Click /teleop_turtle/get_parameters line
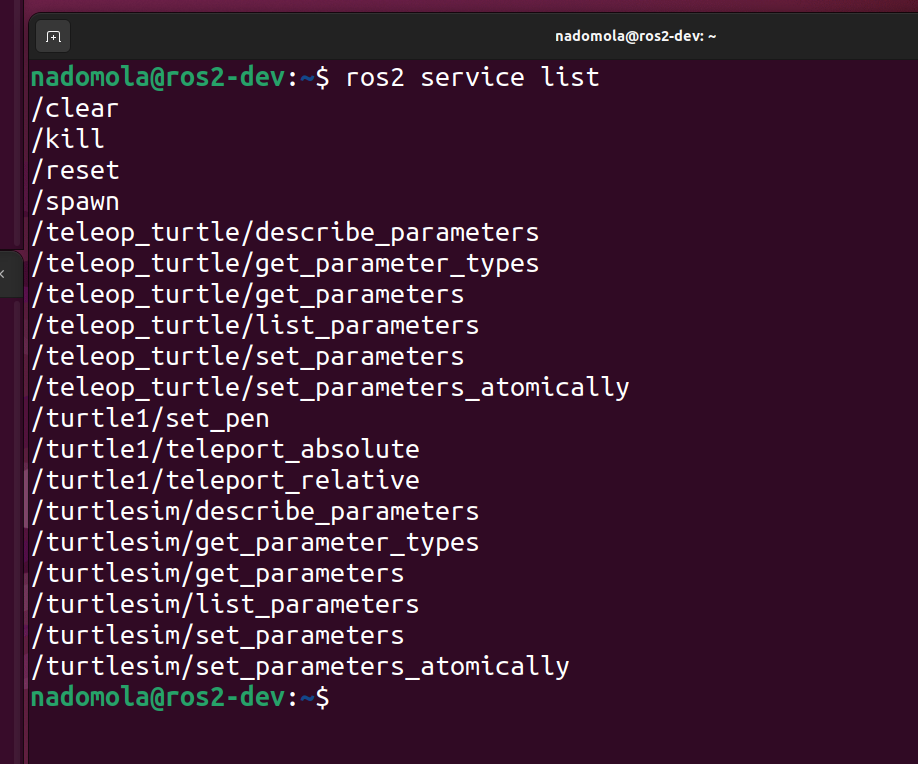 248,294
